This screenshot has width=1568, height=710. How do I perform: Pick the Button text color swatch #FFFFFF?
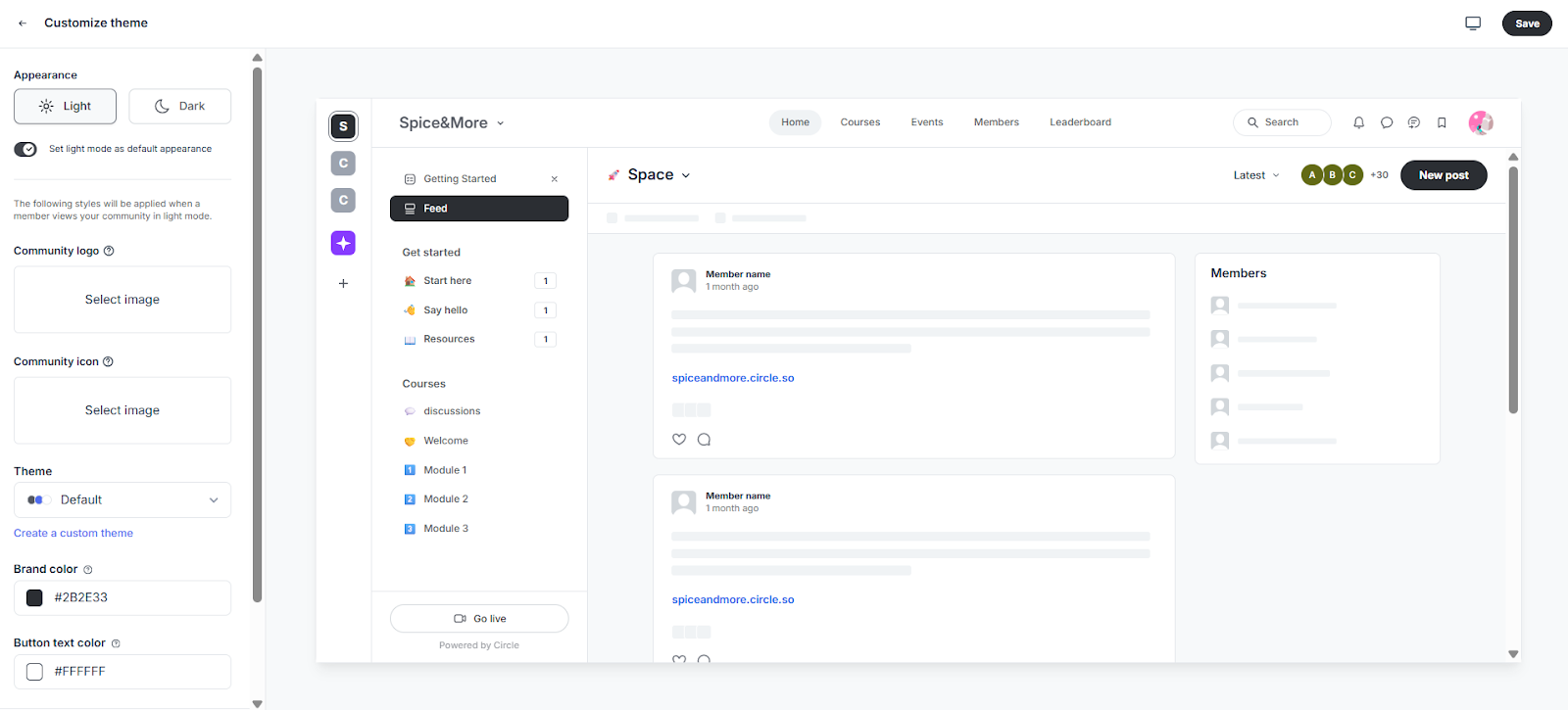click(x=34, y=672)
